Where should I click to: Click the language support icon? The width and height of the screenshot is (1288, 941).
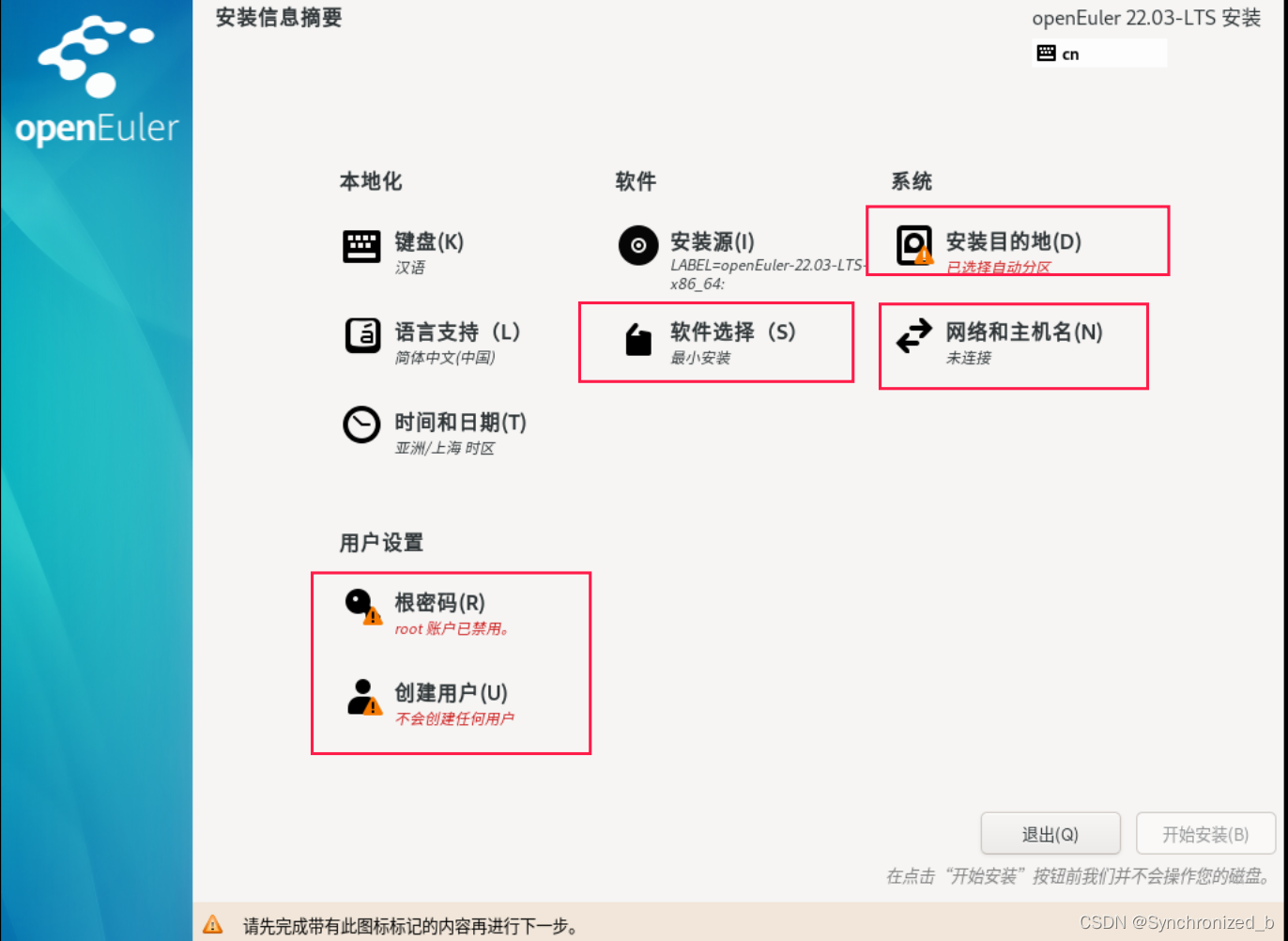click(362, 335)
